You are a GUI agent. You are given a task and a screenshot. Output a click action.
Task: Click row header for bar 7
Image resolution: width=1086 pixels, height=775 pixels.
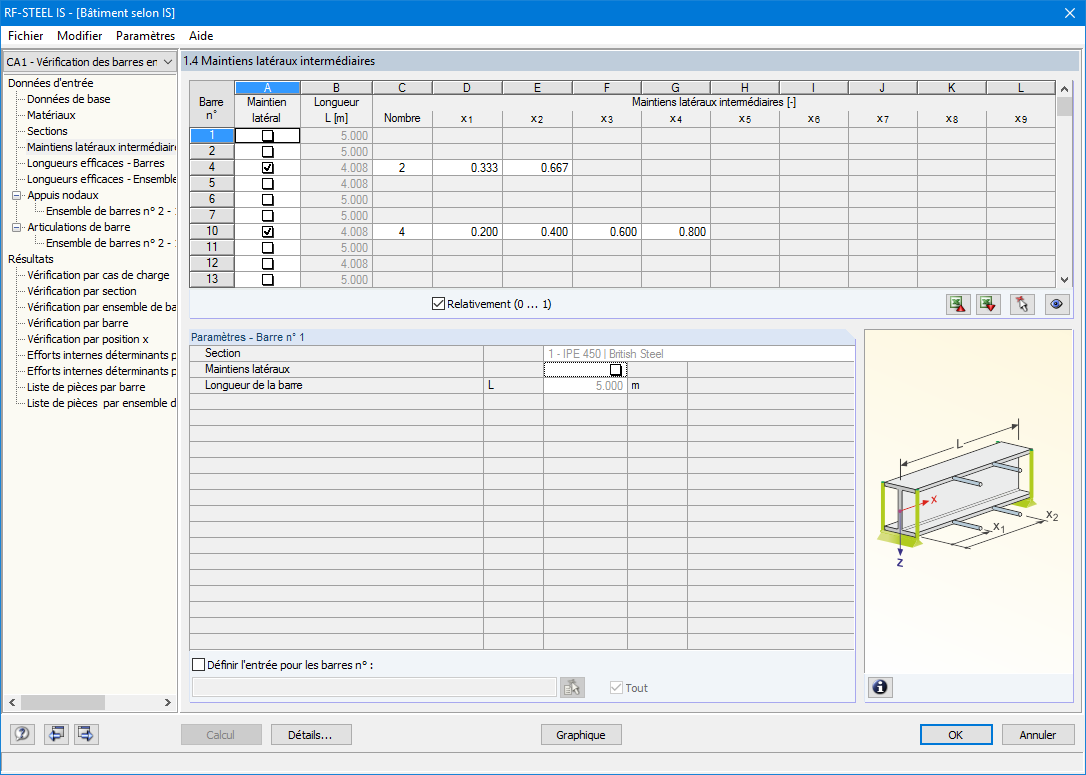[212, 215]
